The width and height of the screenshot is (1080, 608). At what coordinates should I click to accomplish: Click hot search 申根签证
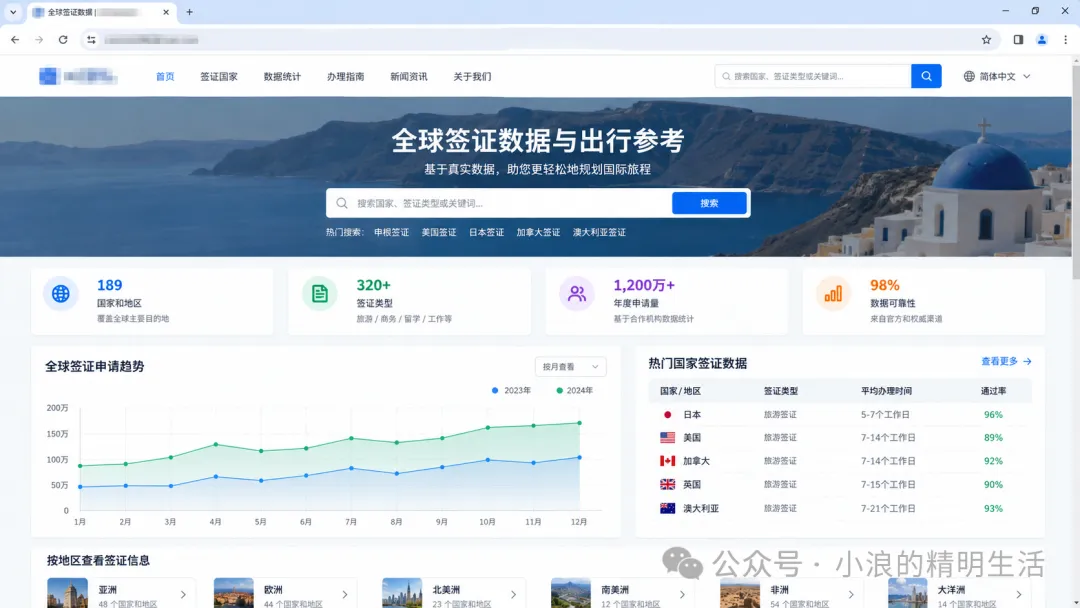coord(391,233)
